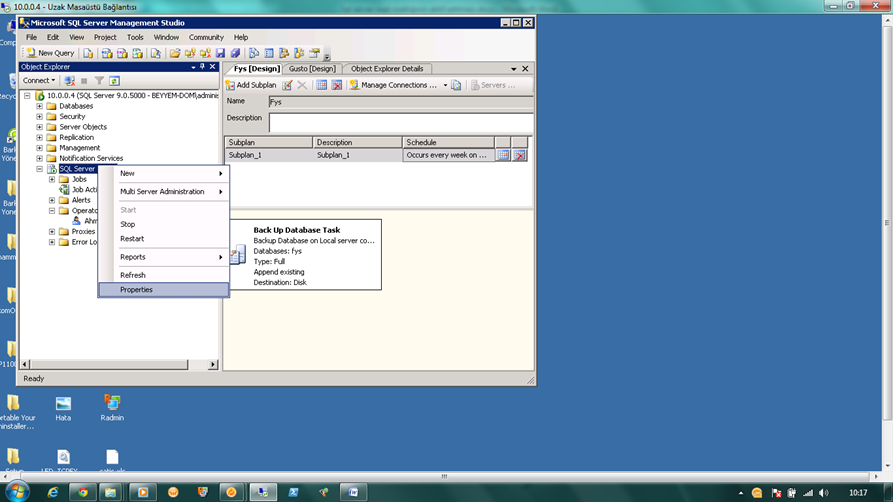Click the Reporting and Logging icon
The image size is (893, 502).
click(x=456, y=85)
